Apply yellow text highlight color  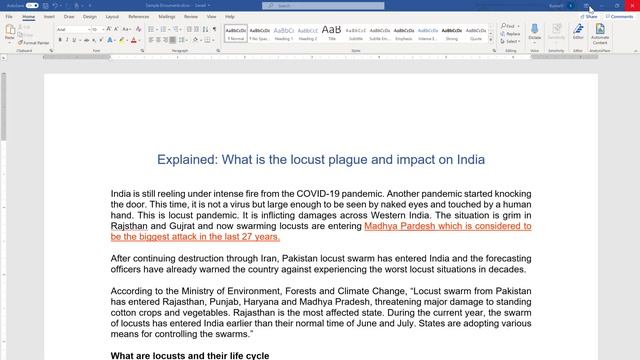pos(122,40)
